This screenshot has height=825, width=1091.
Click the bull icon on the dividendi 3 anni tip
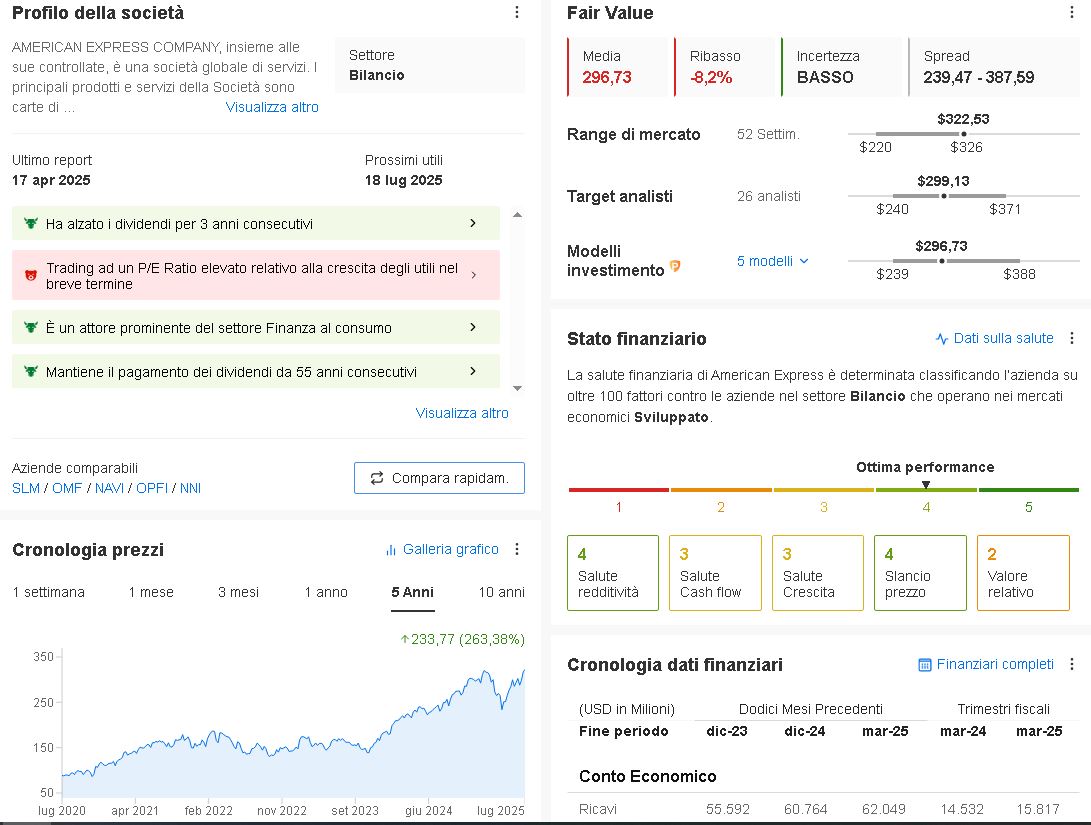[31, 223]
